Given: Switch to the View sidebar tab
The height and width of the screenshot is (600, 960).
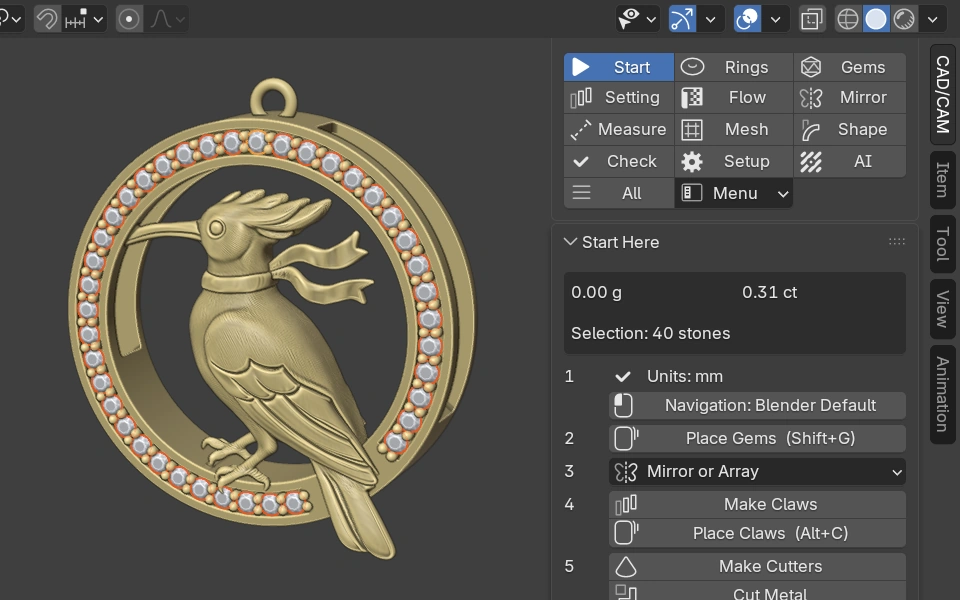Looking at the screenshot, I should point(943,309).
